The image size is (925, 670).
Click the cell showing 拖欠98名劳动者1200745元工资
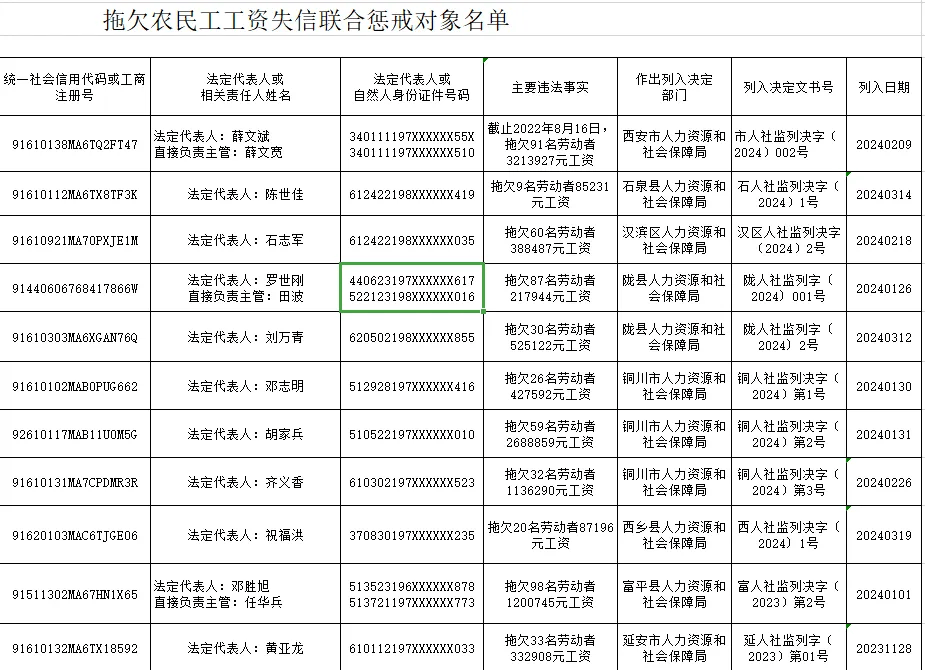tap(548, 591)
